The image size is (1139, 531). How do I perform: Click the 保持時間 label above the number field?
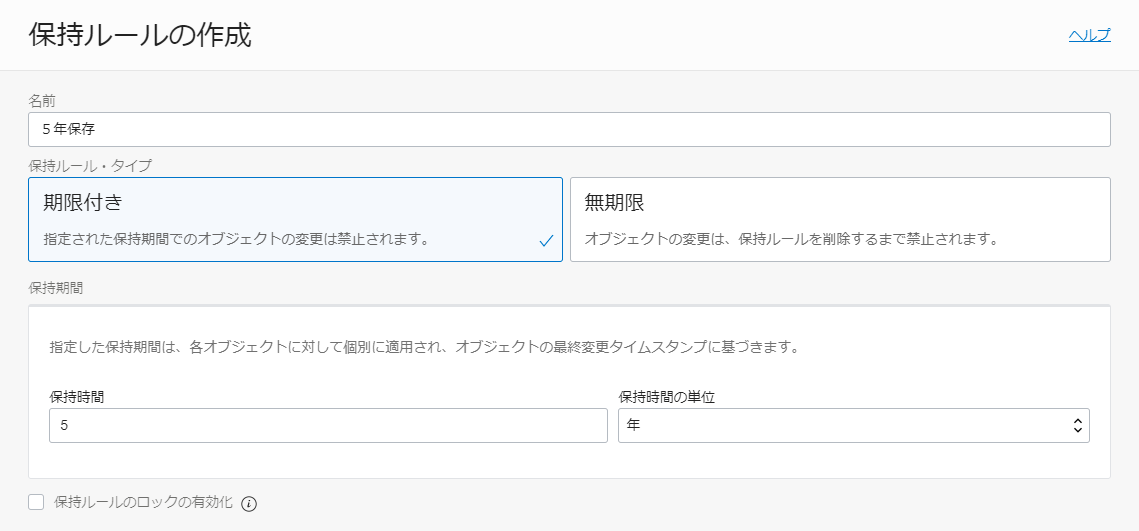coord(75,397)
